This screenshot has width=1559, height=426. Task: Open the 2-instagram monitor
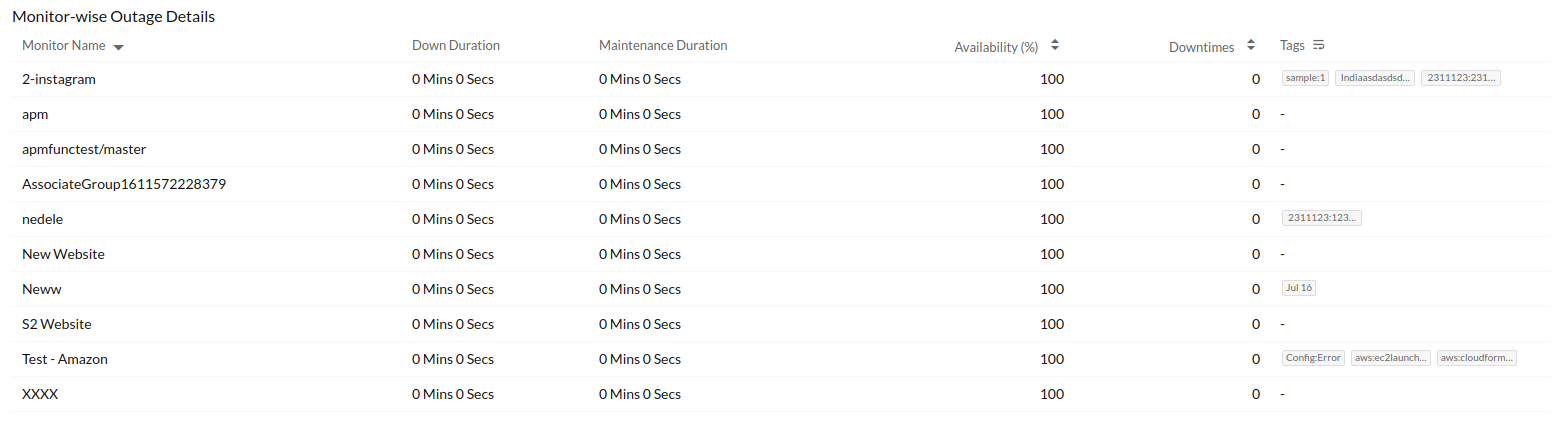(59, 79)
